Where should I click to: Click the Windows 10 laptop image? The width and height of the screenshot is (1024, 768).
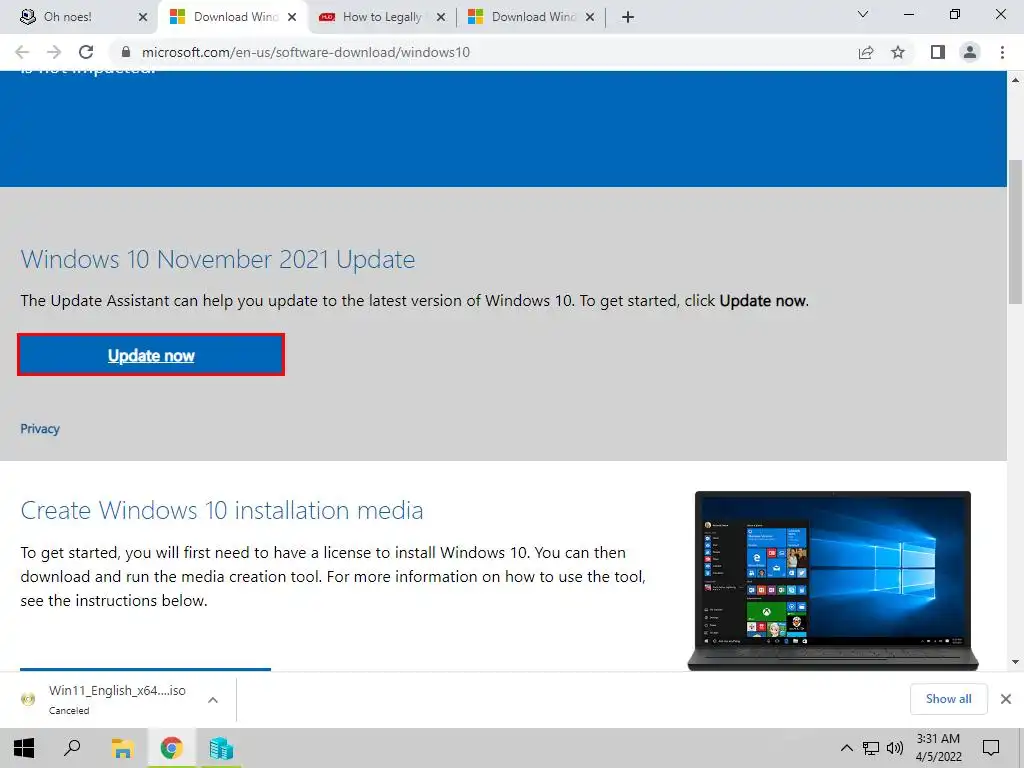(x=833, y=581)
